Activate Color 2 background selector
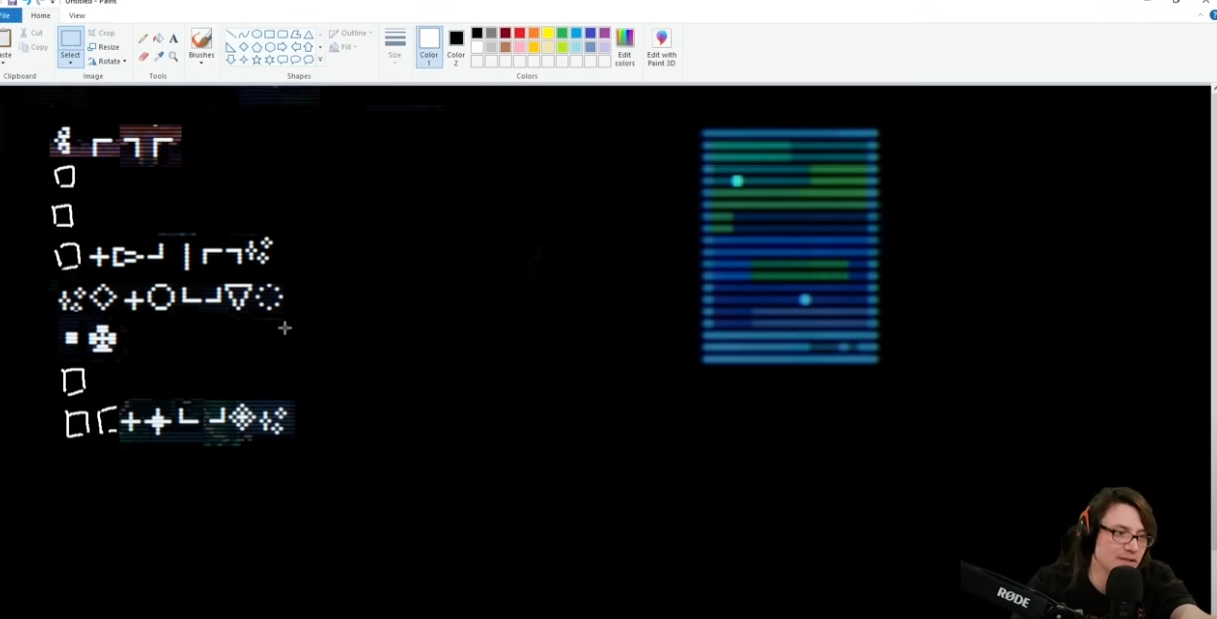The image size is (1217, 619). pos(456,46)
